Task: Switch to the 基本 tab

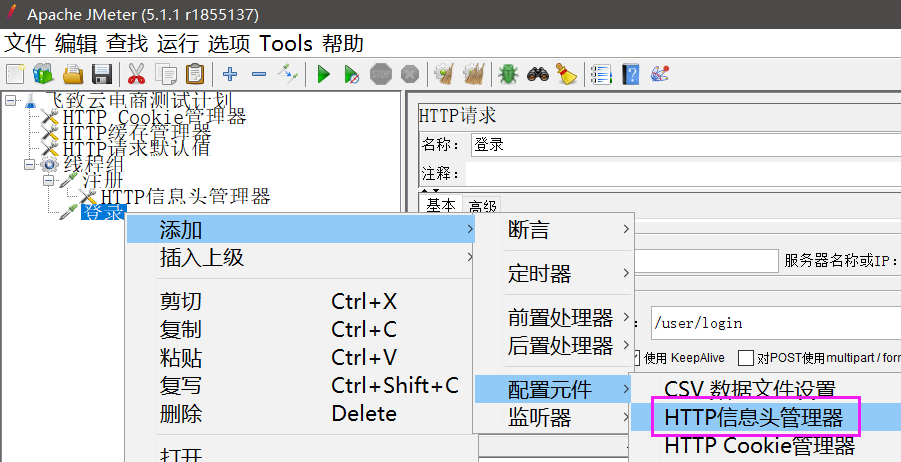Action: coord(441,206)
